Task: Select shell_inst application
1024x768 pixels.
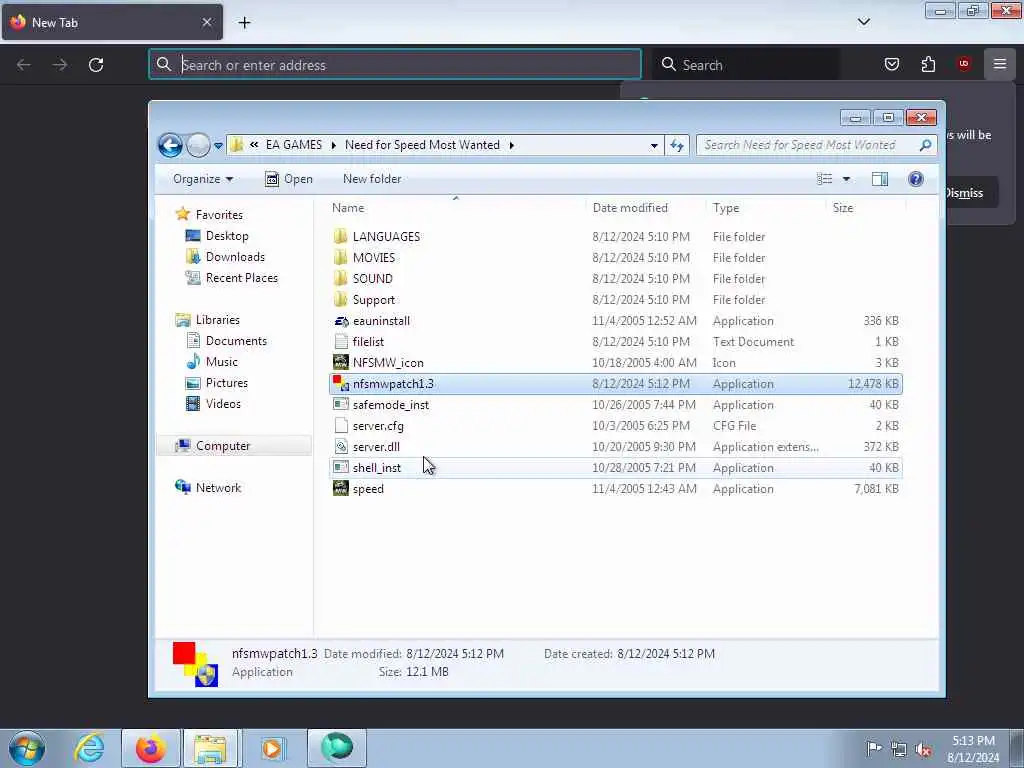Action: [615, 468]
